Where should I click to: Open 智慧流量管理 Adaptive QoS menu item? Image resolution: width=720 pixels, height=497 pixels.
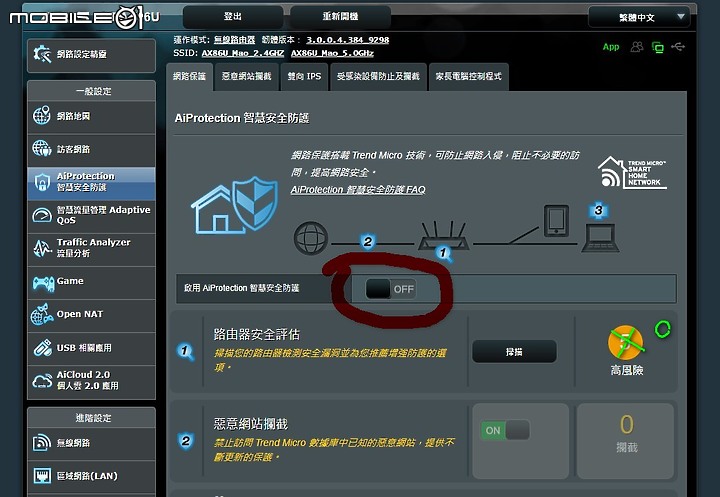coord(91,216)
